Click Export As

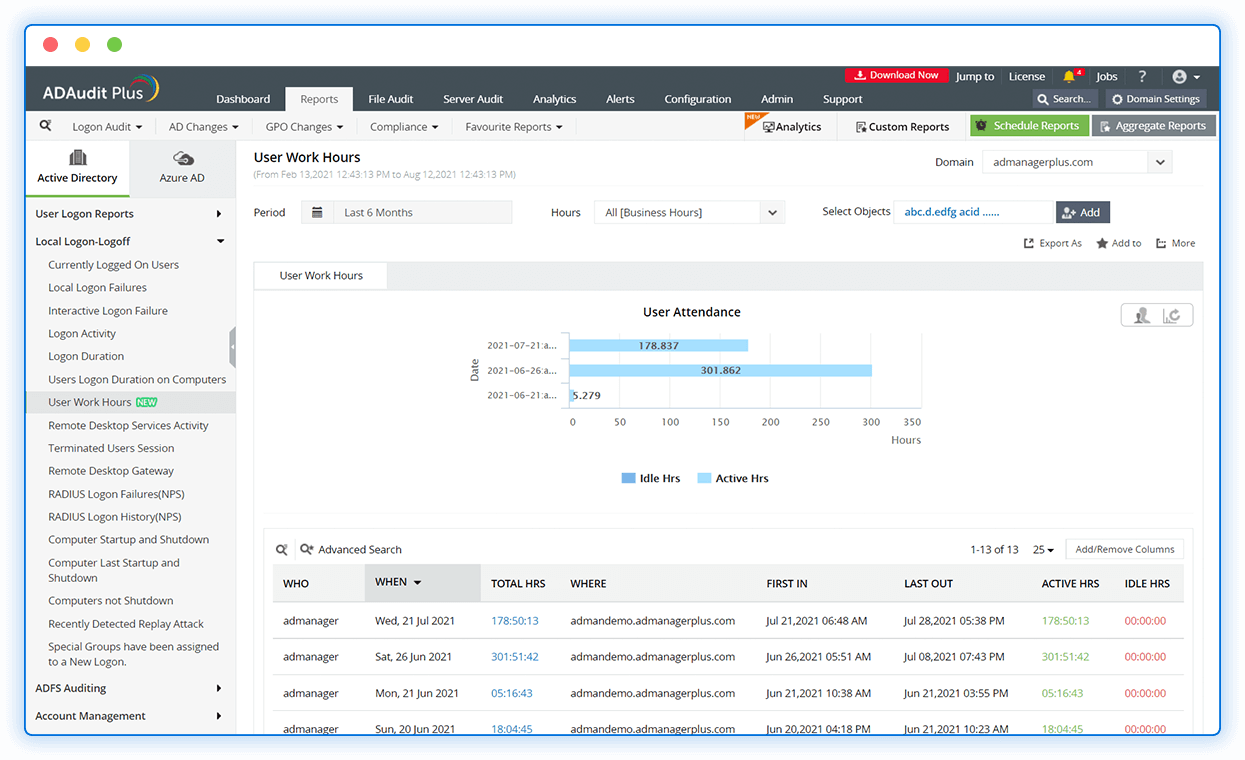(1053, 243)
